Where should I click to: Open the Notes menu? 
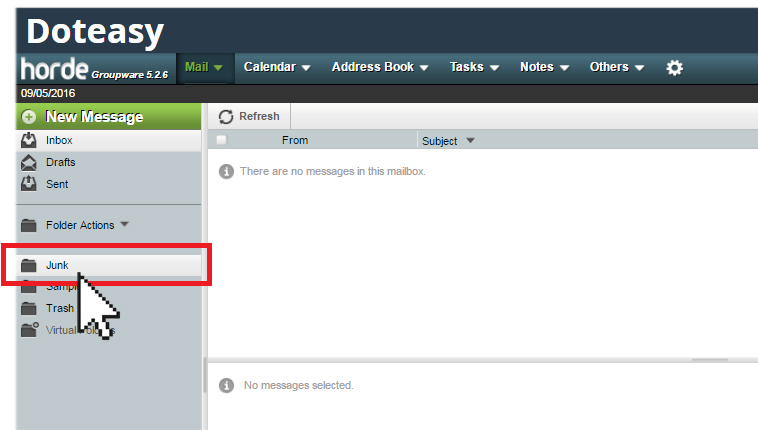544,67
